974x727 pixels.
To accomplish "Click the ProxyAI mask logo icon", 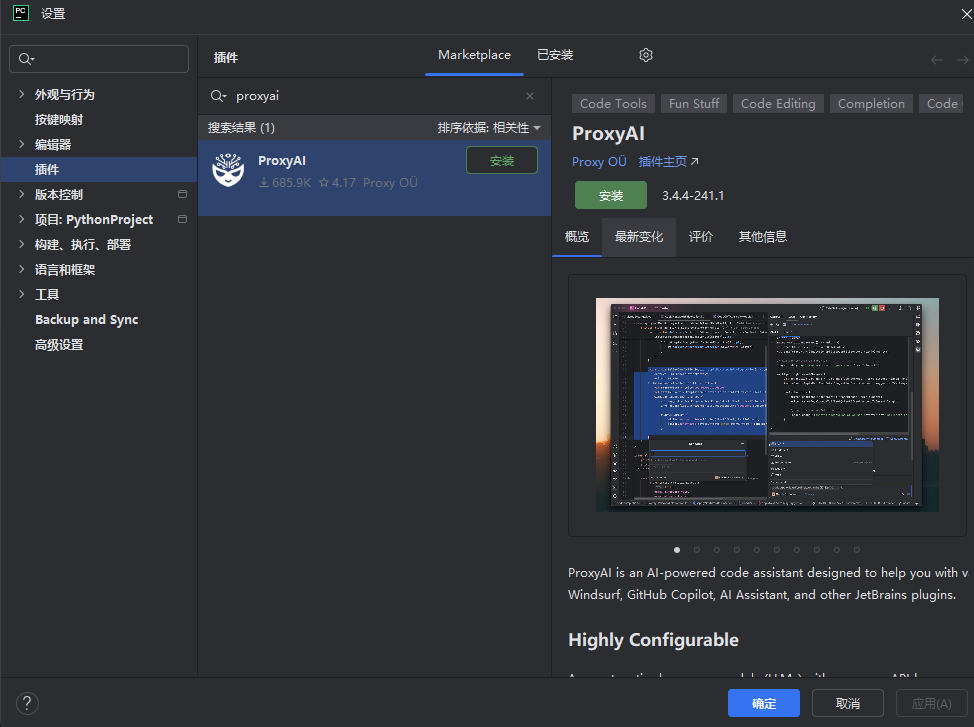I will pyautogui.click(x=228, y=170).
